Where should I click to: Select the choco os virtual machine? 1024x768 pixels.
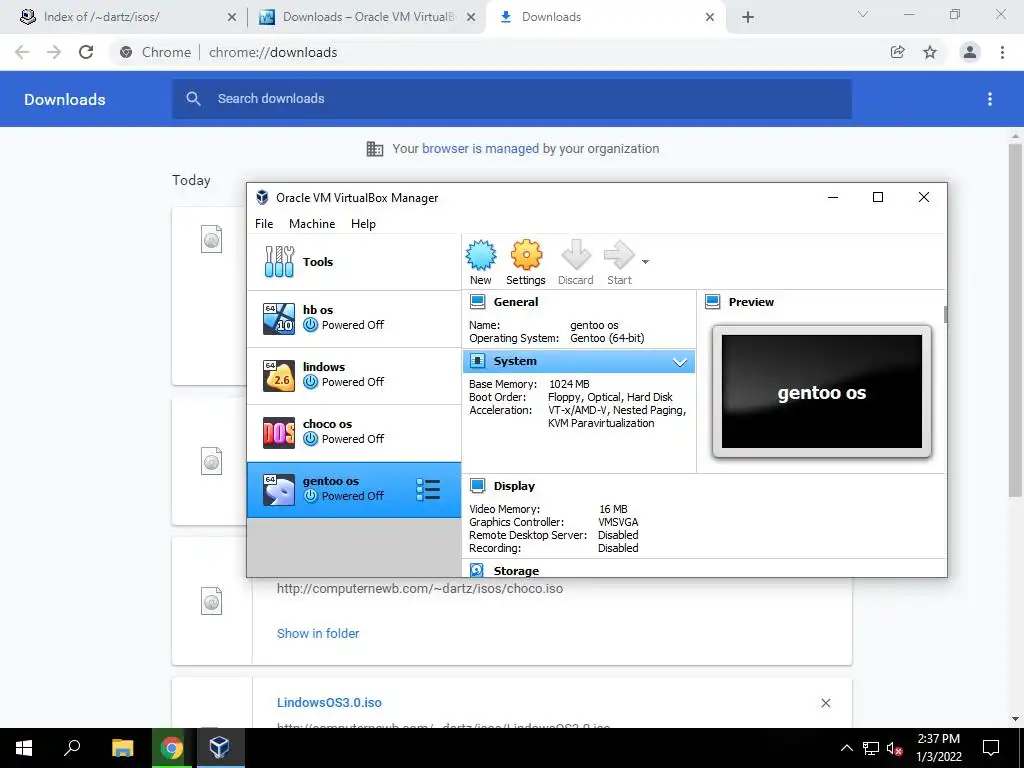point(354,432)
